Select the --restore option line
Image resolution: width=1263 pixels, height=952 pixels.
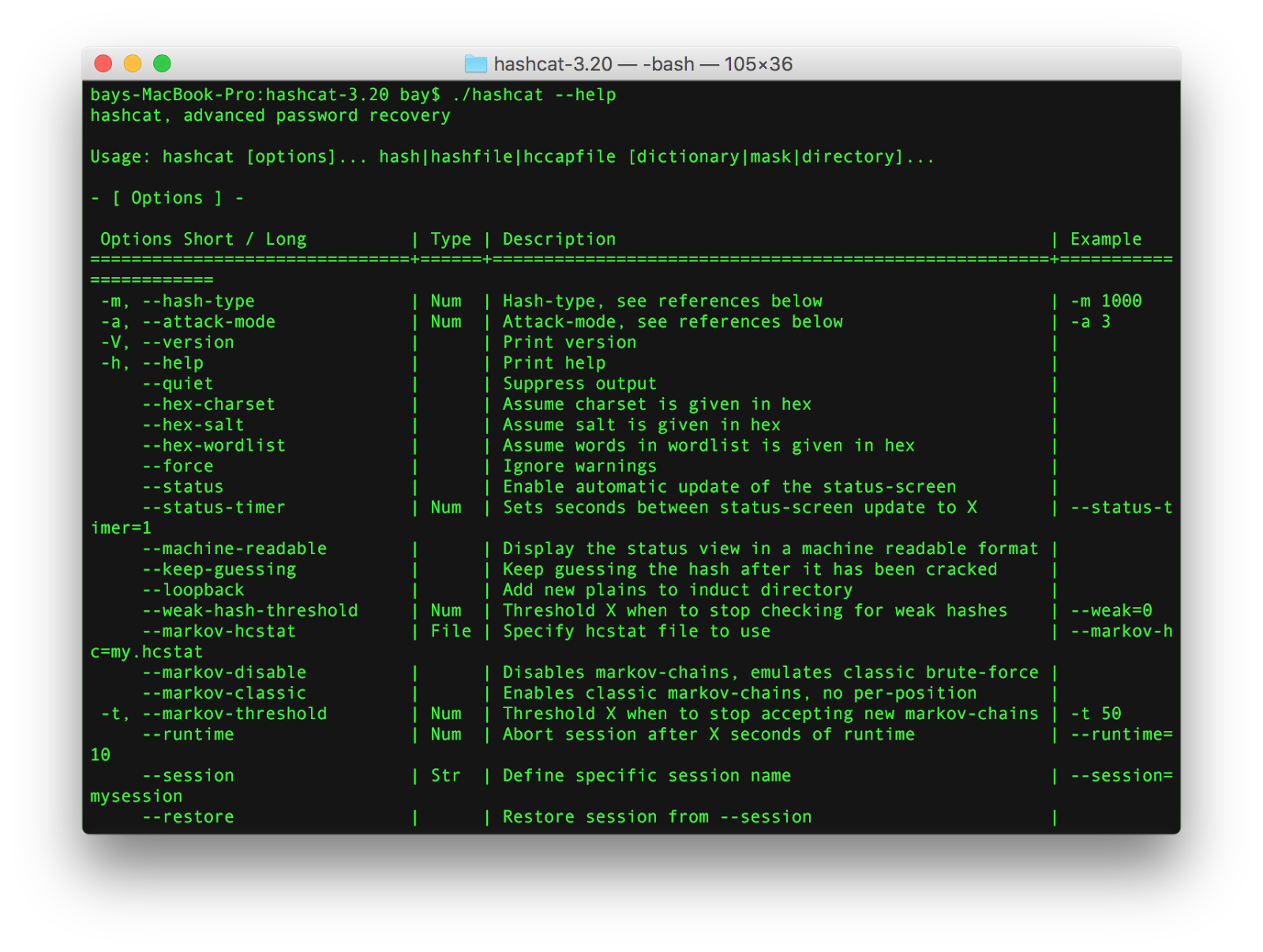pyautogui.click(x=187, y=816)
